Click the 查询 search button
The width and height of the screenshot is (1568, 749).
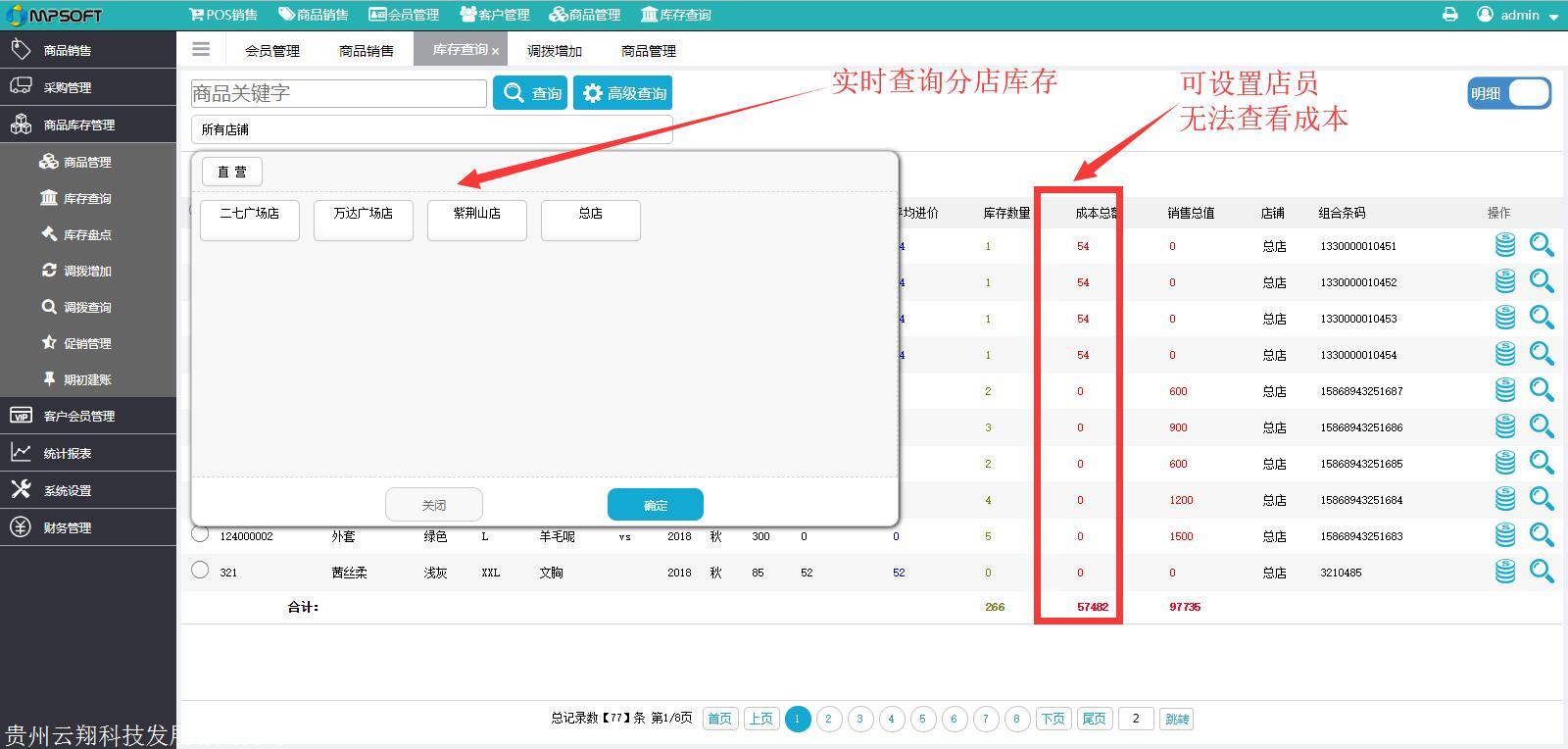pos(530,93)
